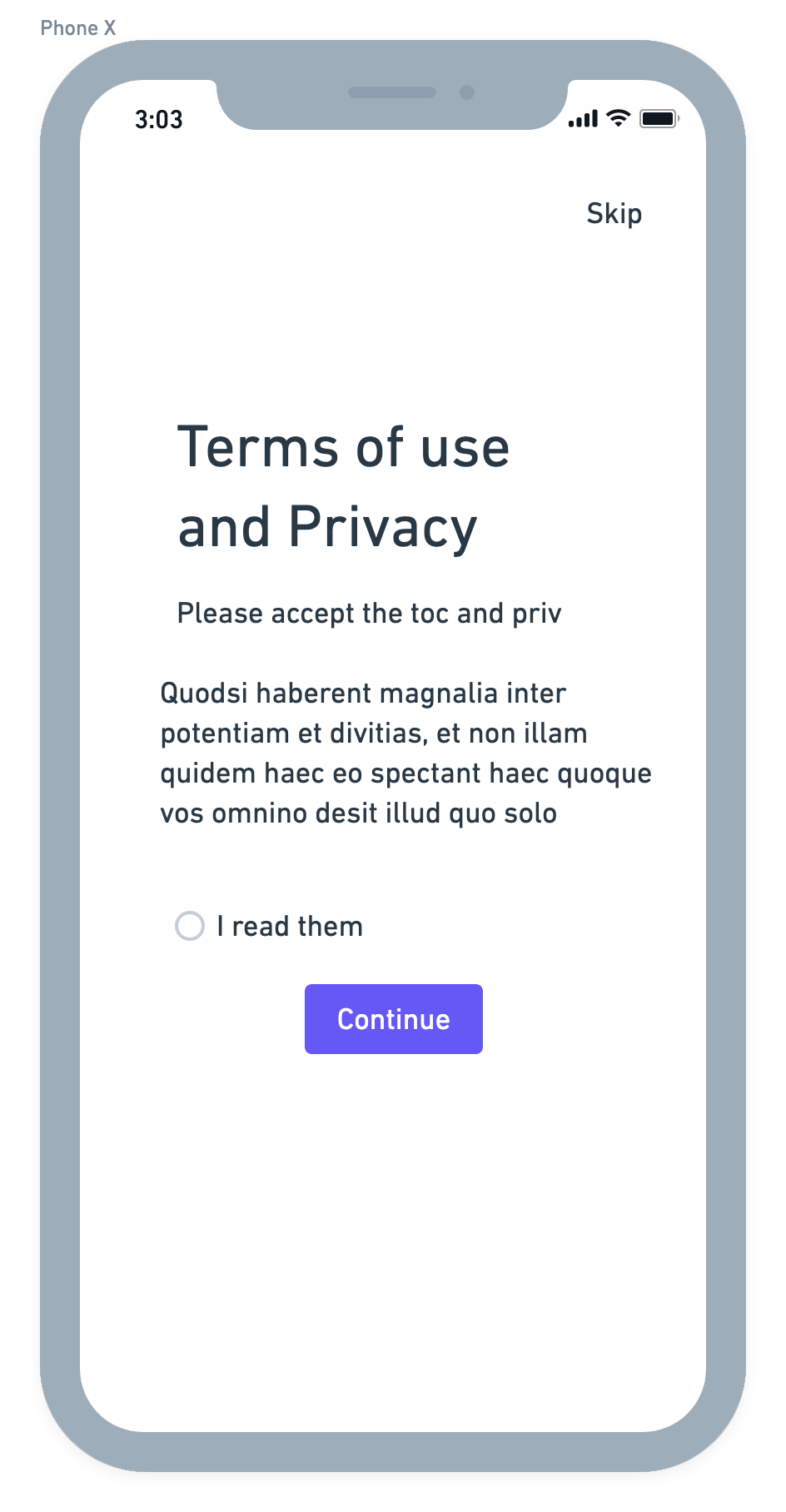
Task: Click the 'potentiam et divitias' text line
Action: [x=374, y=733]
